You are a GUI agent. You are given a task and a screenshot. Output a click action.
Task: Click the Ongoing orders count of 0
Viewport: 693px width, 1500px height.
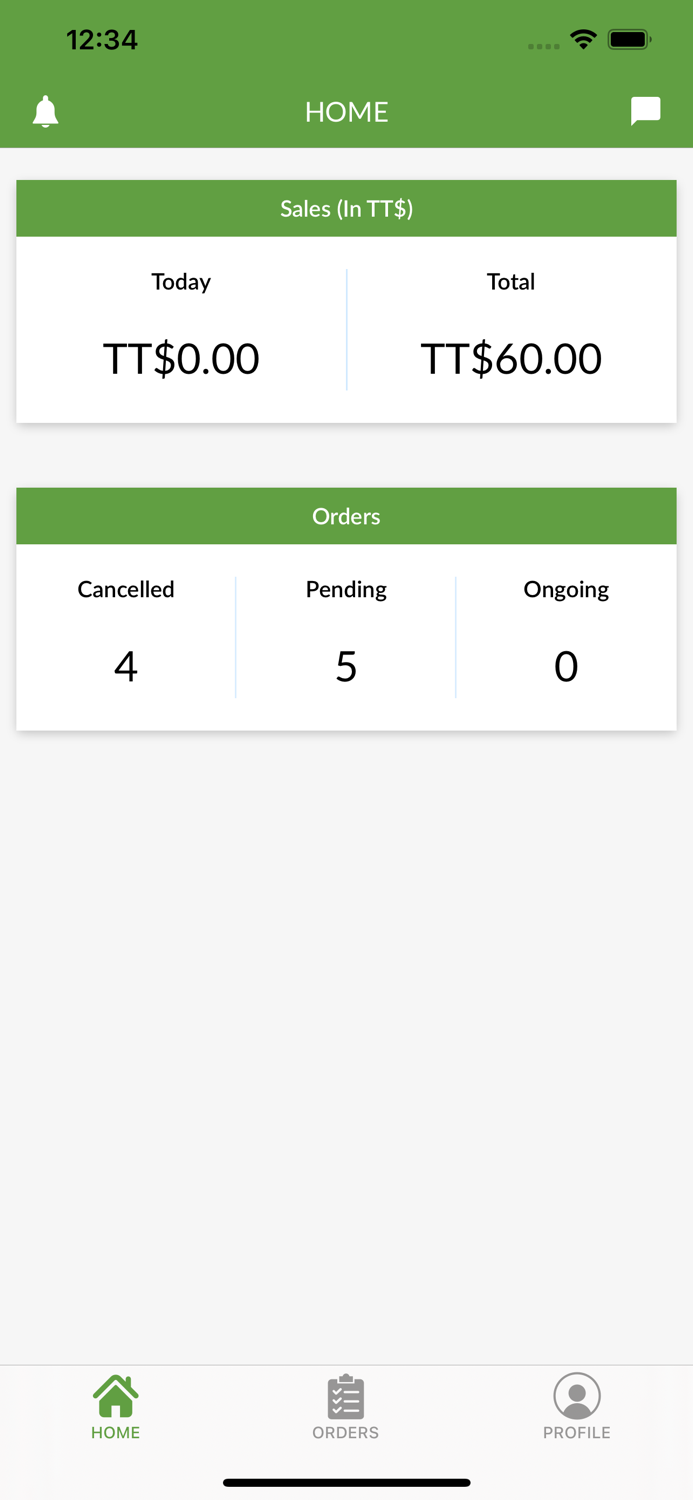[x=566, y=665]
